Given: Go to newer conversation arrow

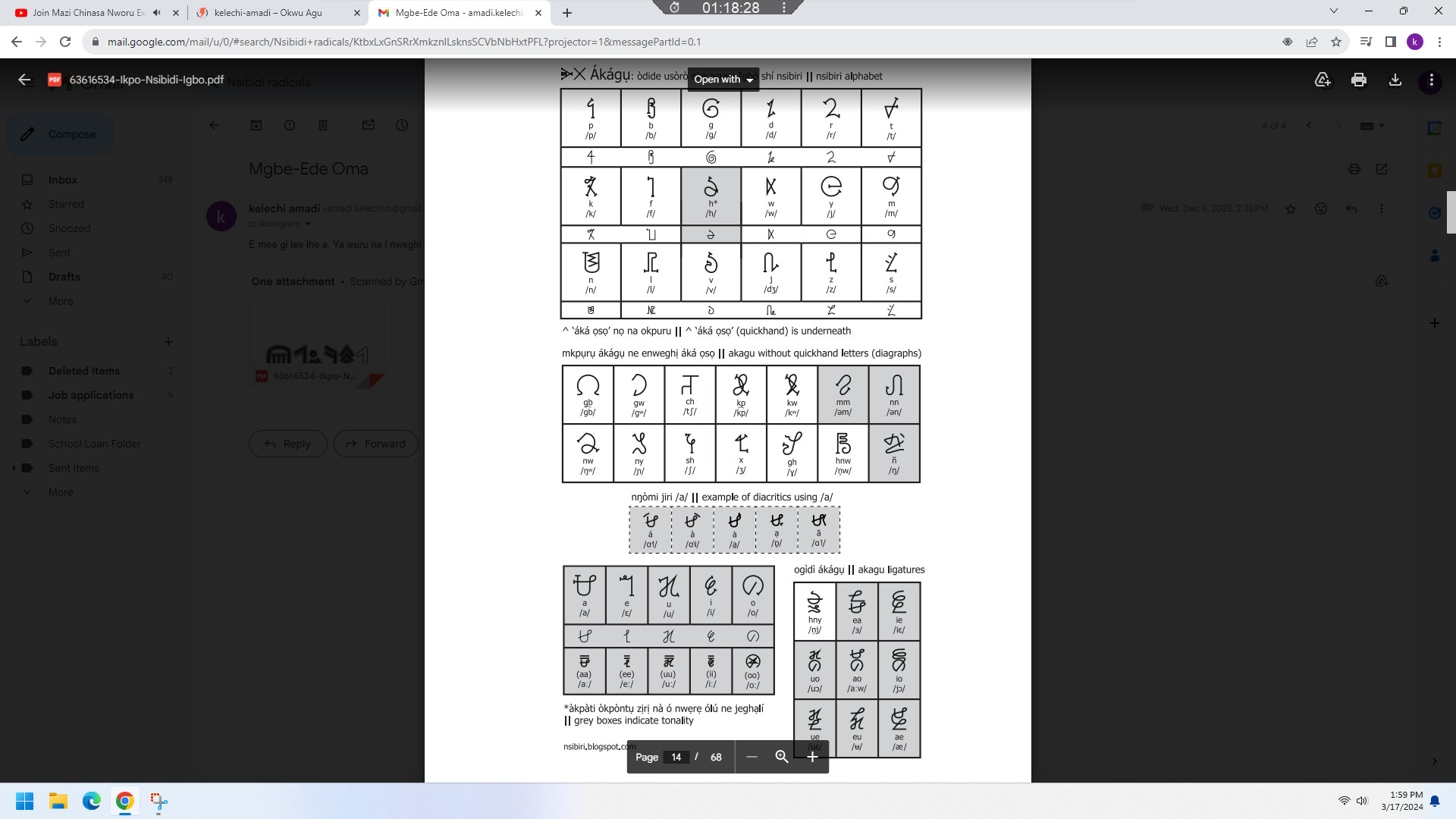Looking at the screenshot, I should point(1309,125).
